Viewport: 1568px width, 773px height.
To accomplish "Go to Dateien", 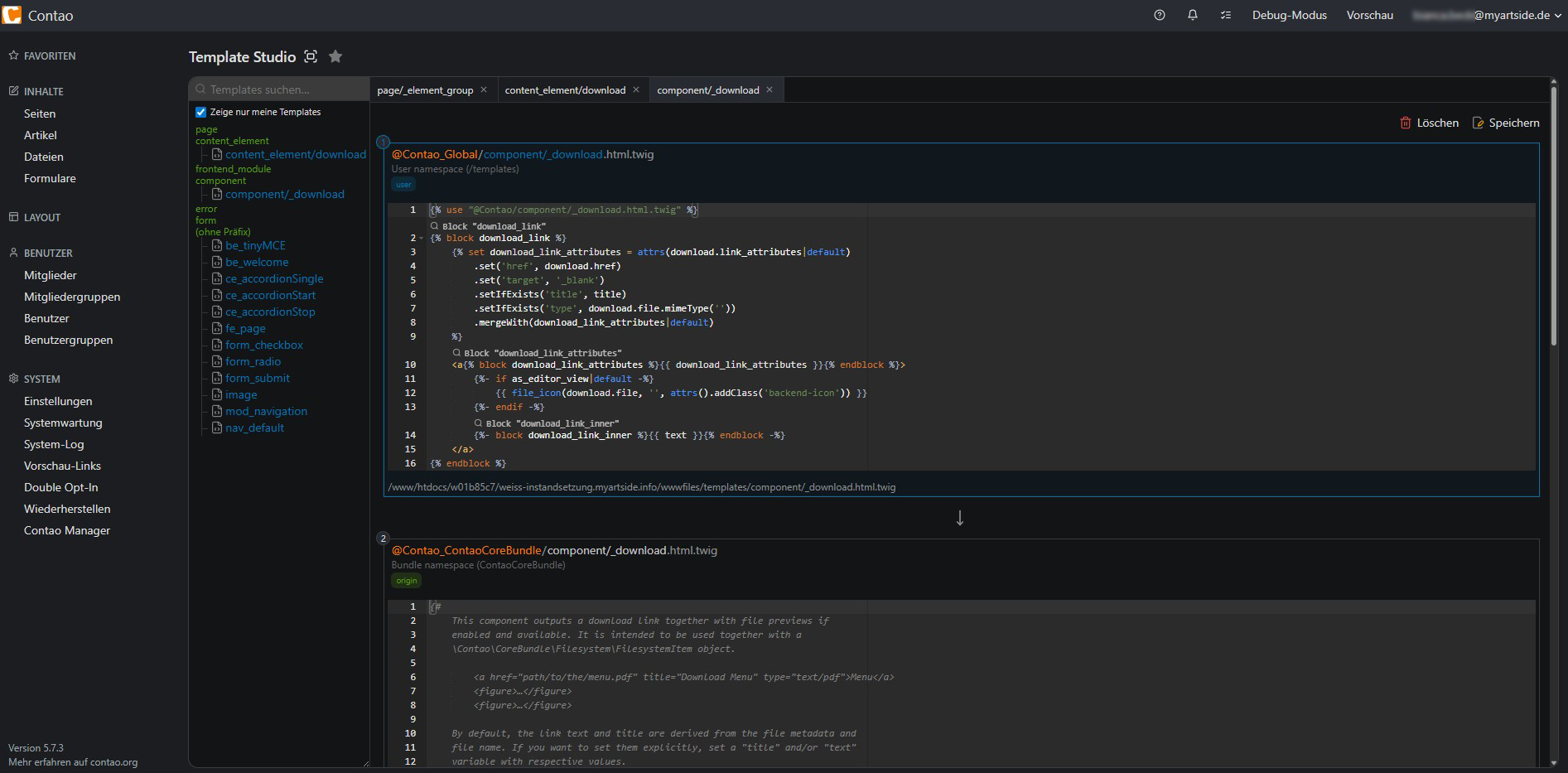I will (x=44, y=157).
